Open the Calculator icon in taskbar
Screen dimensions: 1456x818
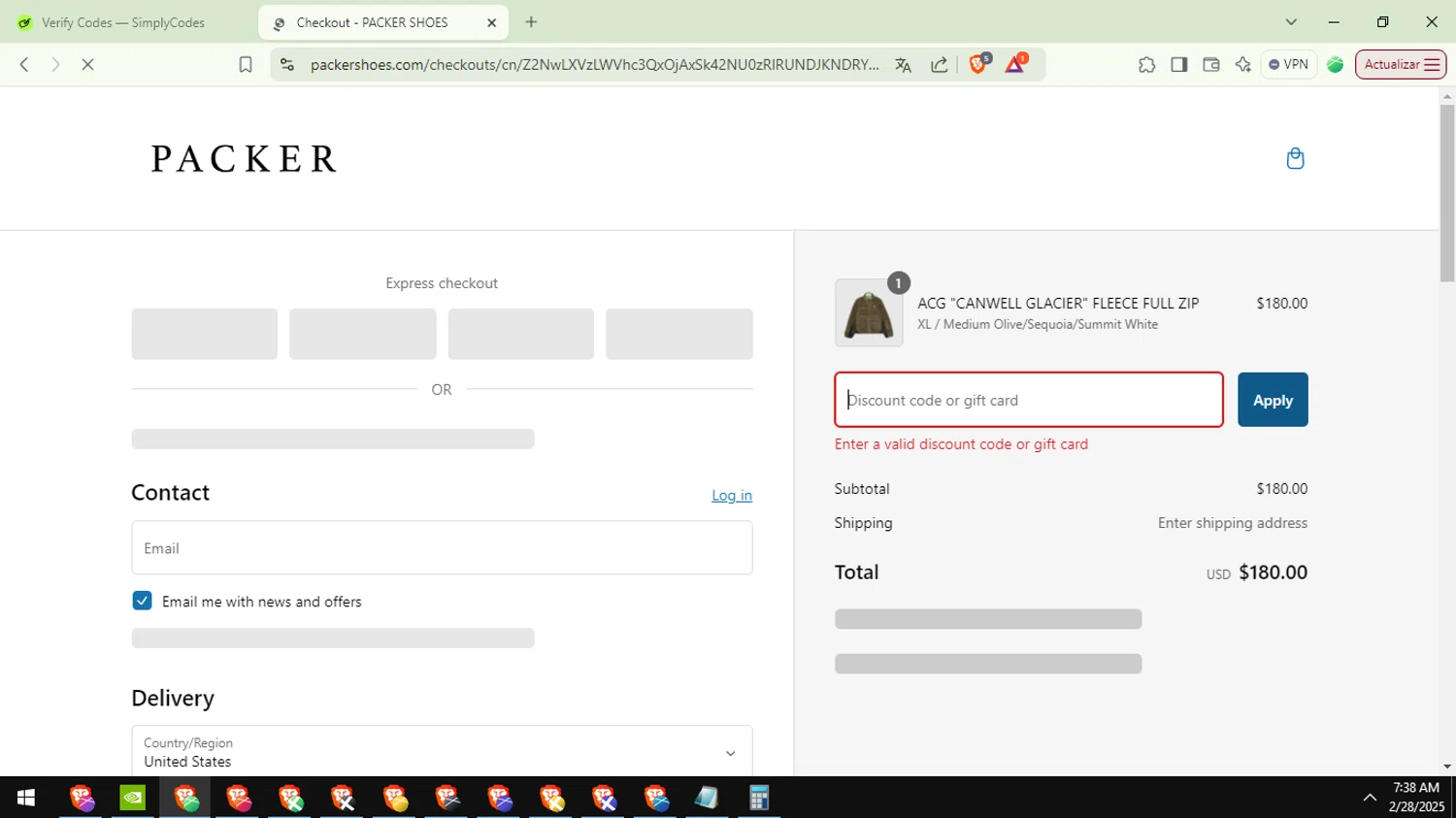[x=759, y=798]
